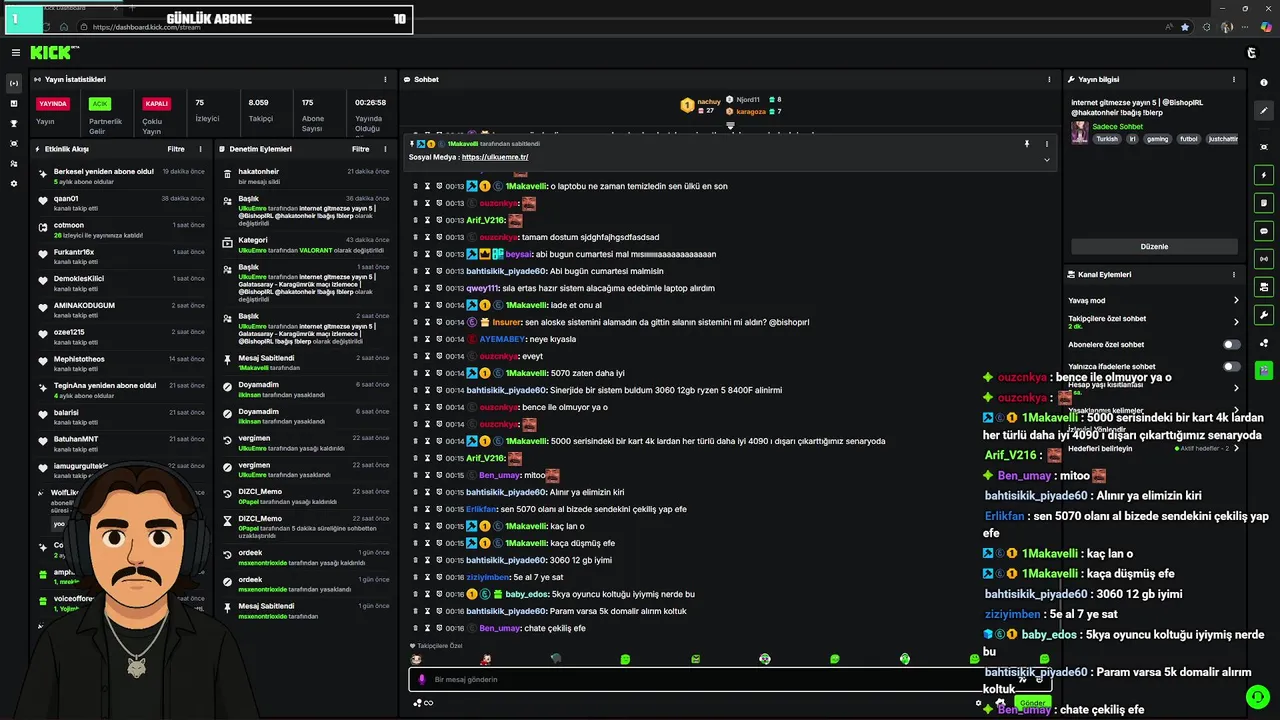Open Kanal Eylemleri panel three-dot menu

(1234, 274)
